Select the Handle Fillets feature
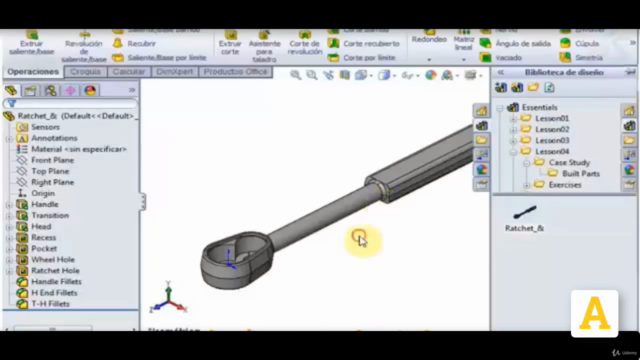 tap(56, 281)
